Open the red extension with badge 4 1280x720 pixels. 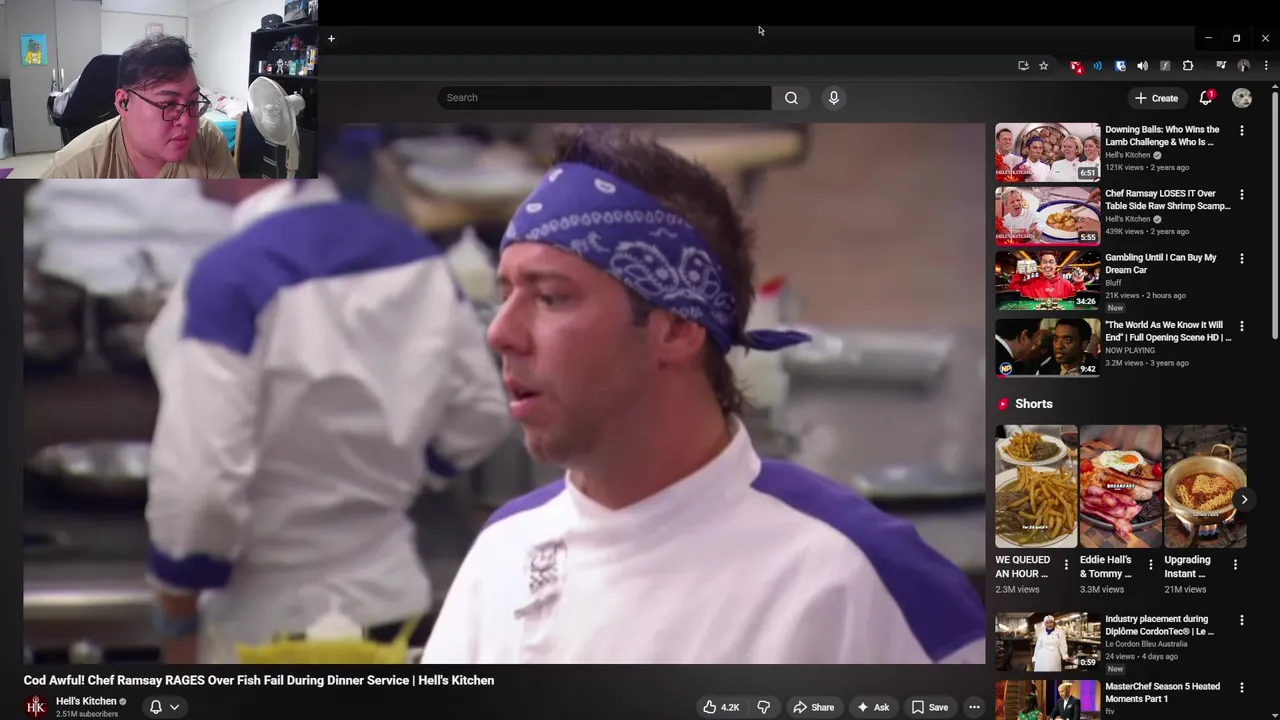[x=1076, y=66]
